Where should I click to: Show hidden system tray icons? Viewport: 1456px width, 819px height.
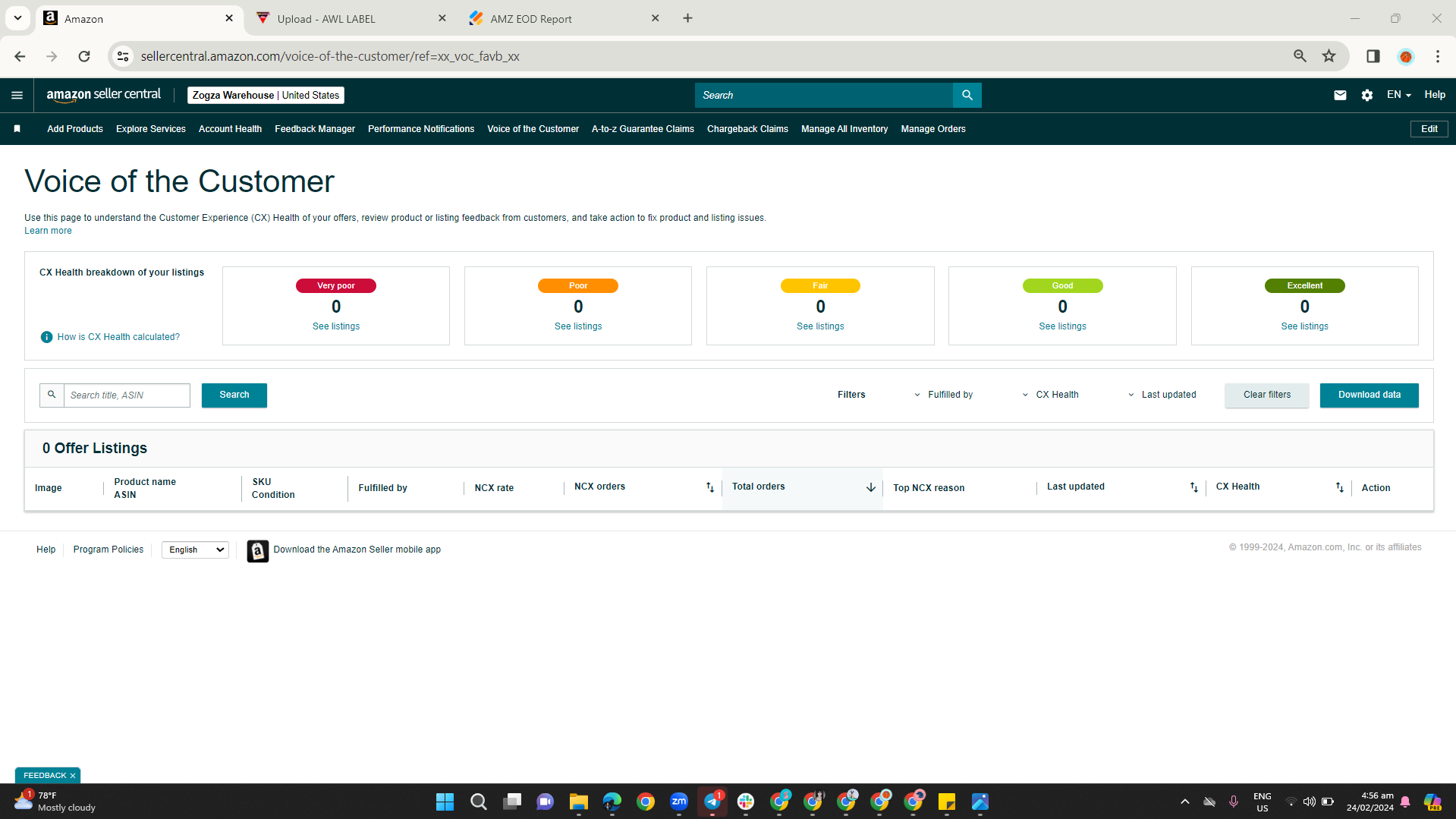pyautogui.click(x=1184, y=802)
